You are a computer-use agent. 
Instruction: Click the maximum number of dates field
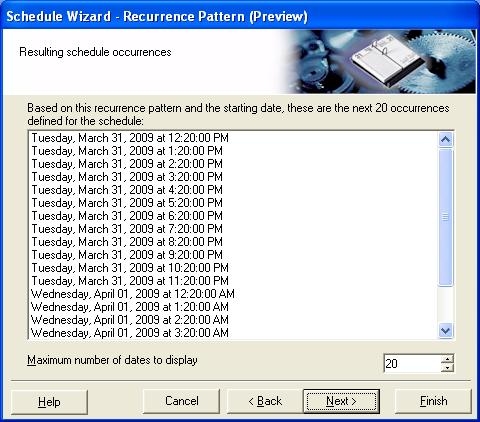(x=412, y=363)
